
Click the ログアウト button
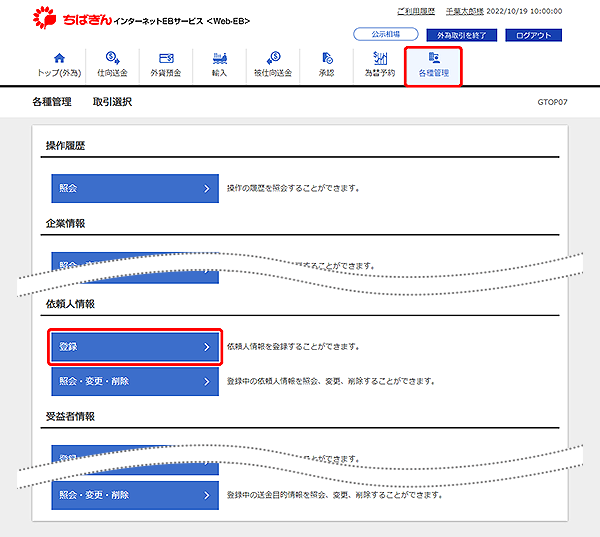[x=533, y=35]
